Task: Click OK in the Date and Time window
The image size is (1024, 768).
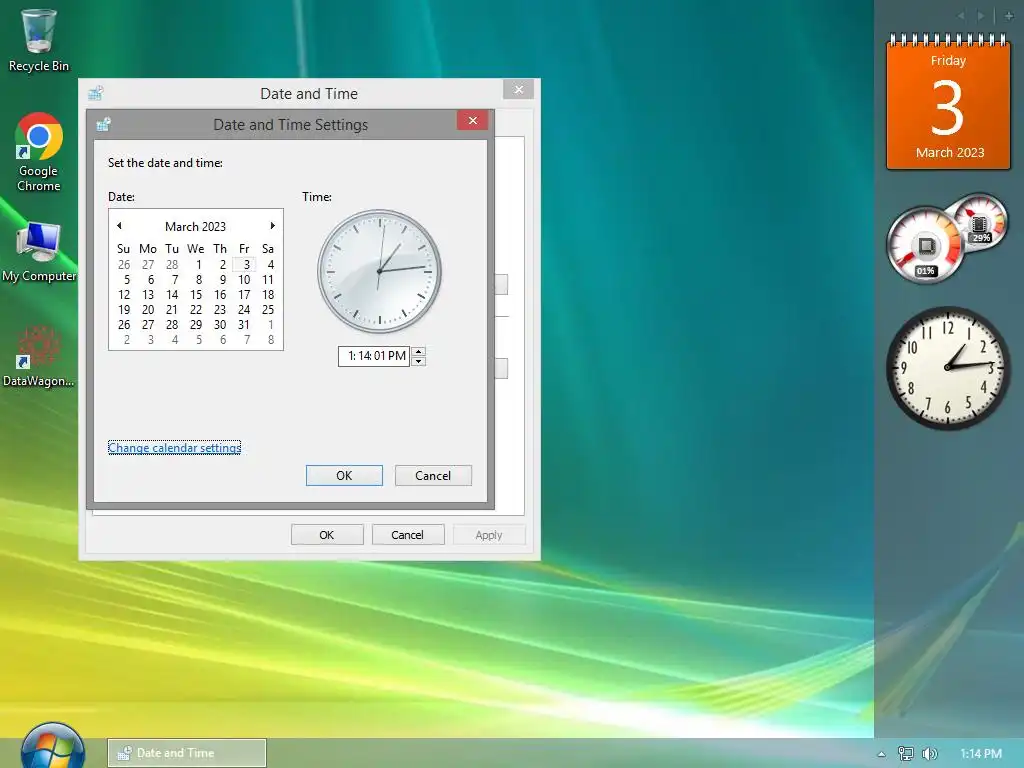Action: pos(327,535)
